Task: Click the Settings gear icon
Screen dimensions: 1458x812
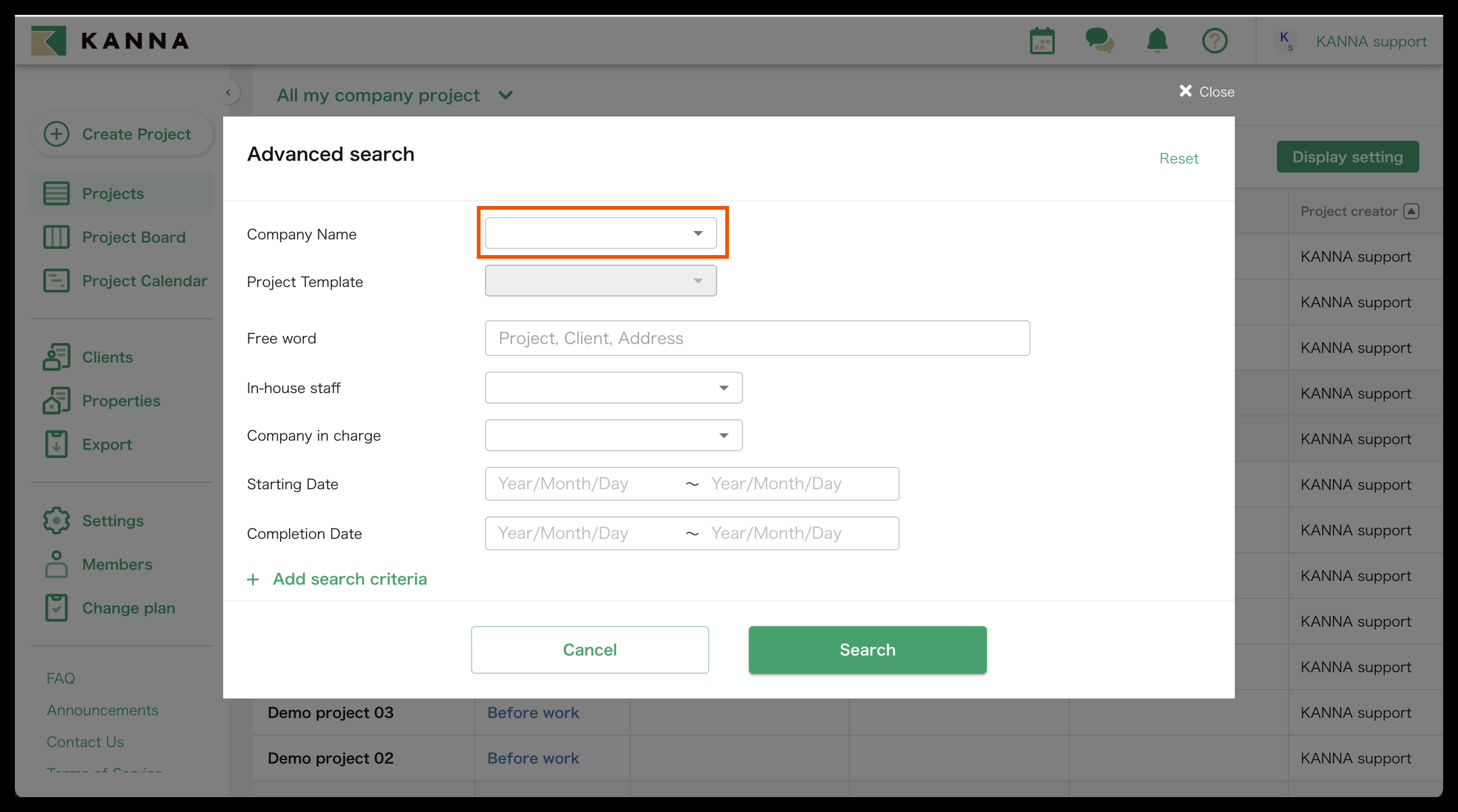Action: click(57, 521)
